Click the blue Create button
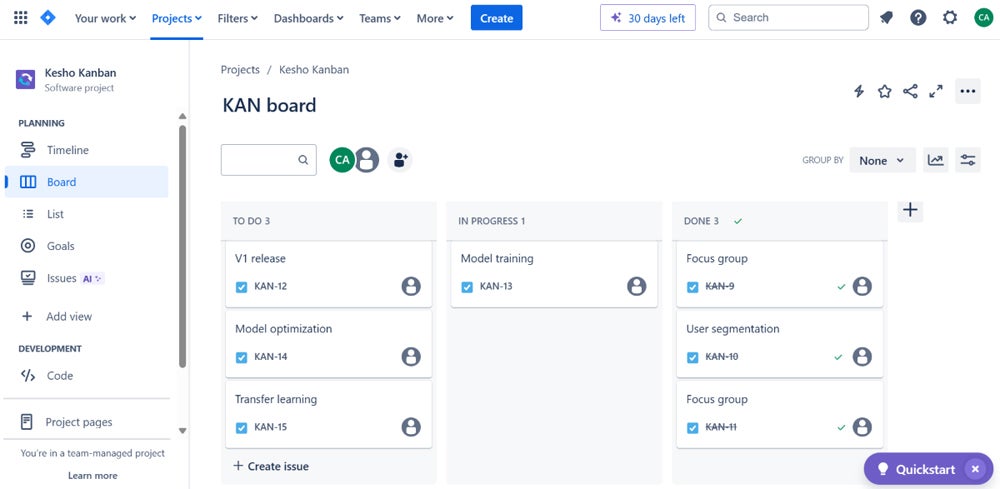This screenshot has height=489, width=1000. pyautogui.click(x=496, y=18)
